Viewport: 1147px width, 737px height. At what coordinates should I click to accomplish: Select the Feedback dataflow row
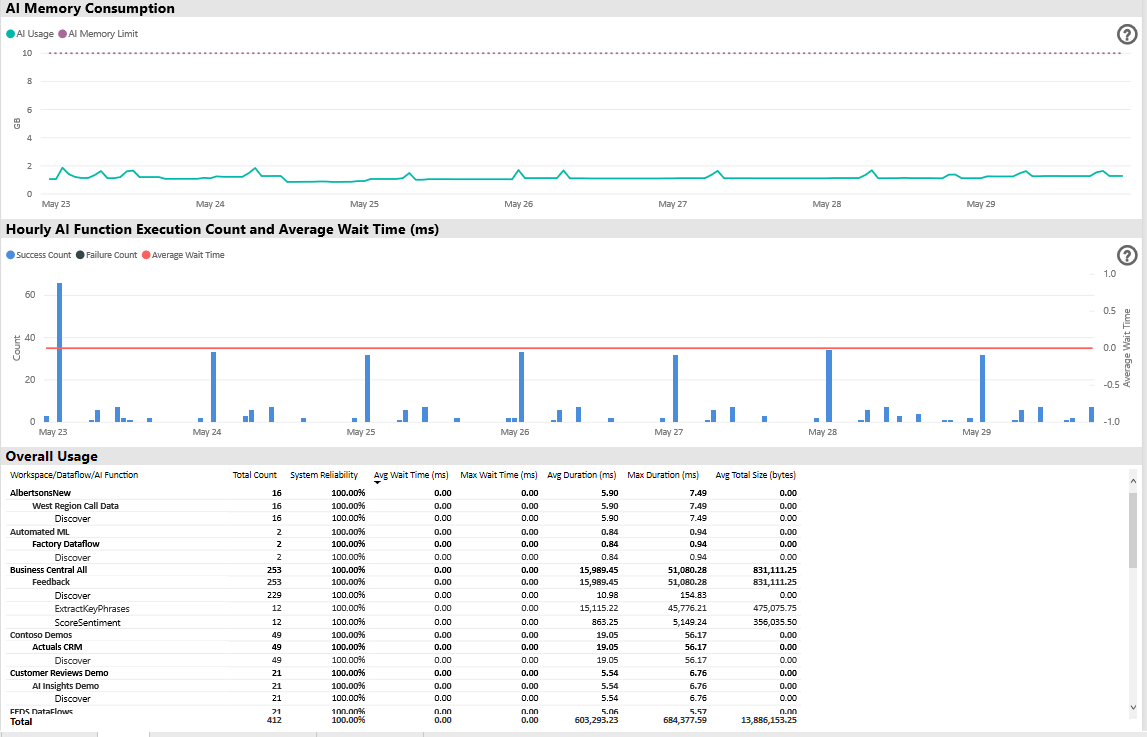pyautogui.click(x=51, y=582)
